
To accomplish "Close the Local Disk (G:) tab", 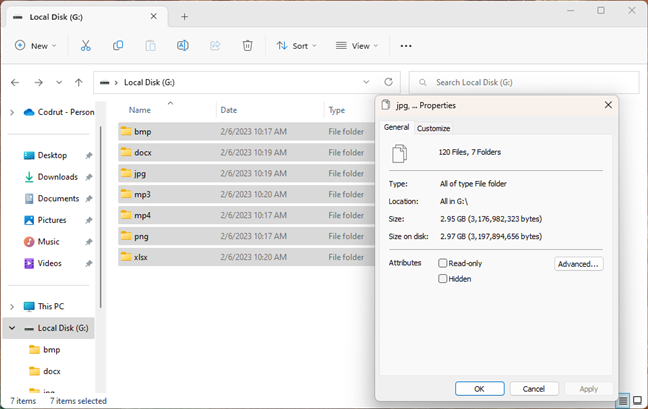I will pos(153,16).
